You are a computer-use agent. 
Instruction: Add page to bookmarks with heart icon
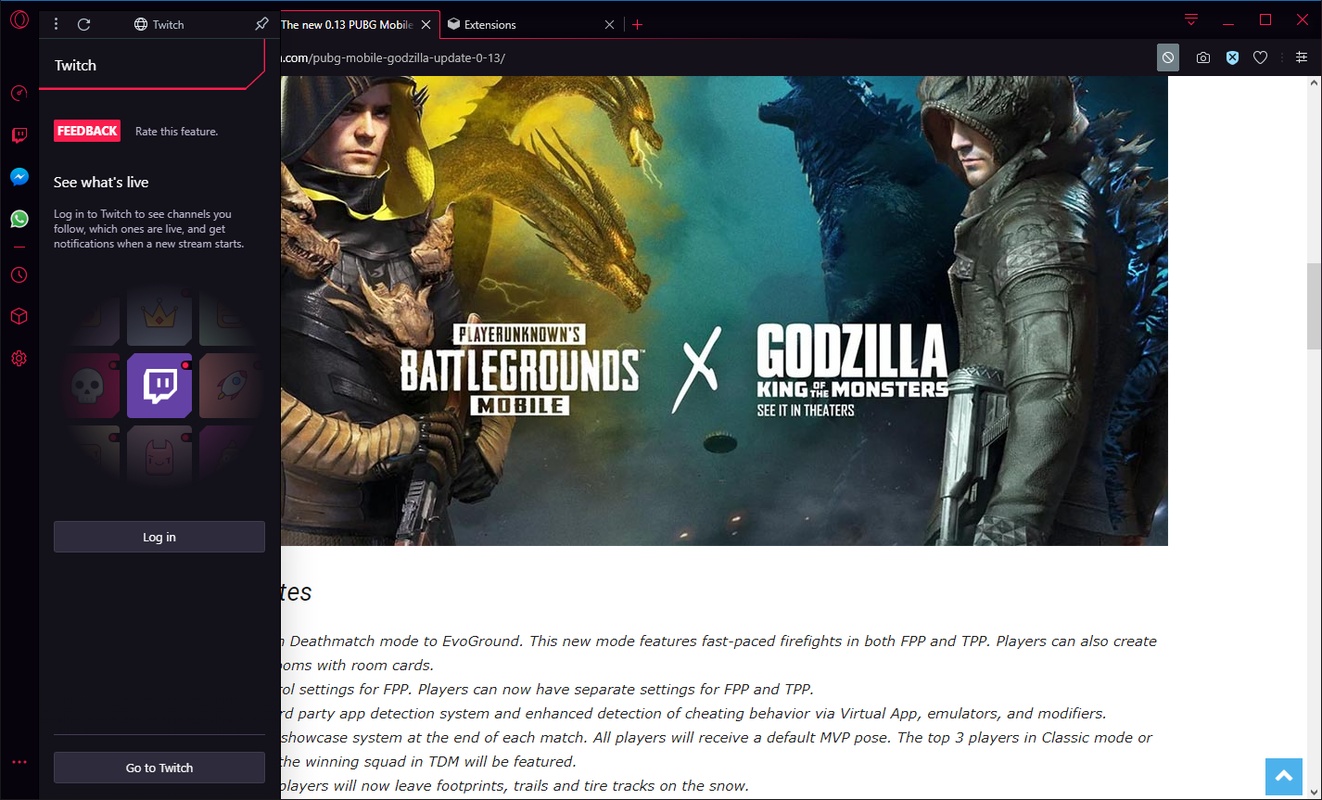(x=1260, y=58)
